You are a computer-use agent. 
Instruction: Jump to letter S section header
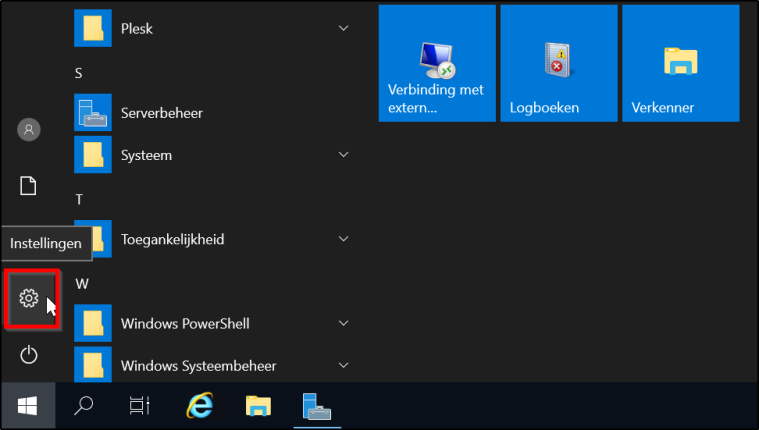click(79, 73)
